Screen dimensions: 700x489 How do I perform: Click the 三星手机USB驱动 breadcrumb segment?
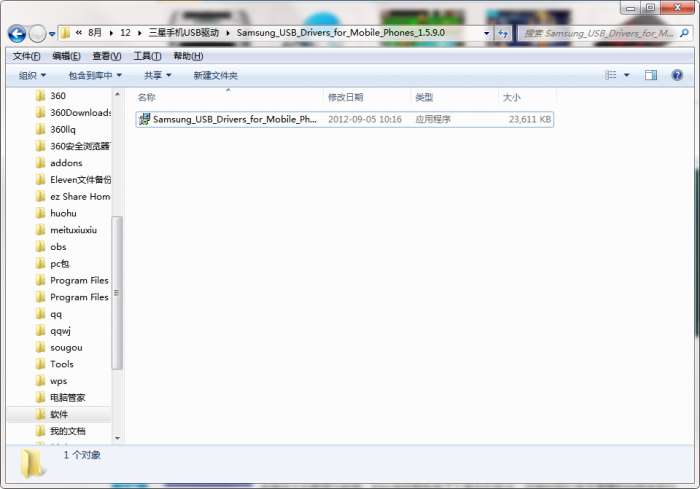point(183,33)
